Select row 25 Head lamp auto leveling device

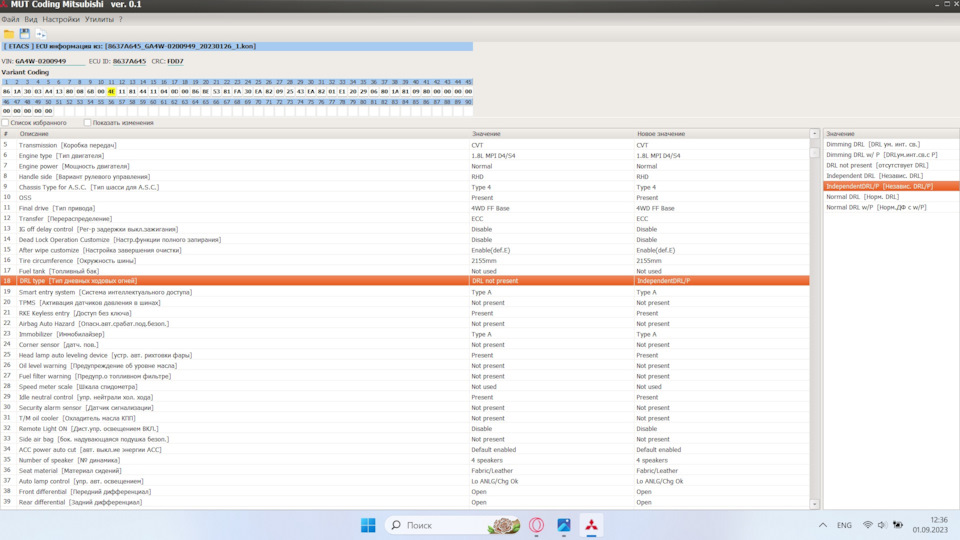[x=405, y=355]
